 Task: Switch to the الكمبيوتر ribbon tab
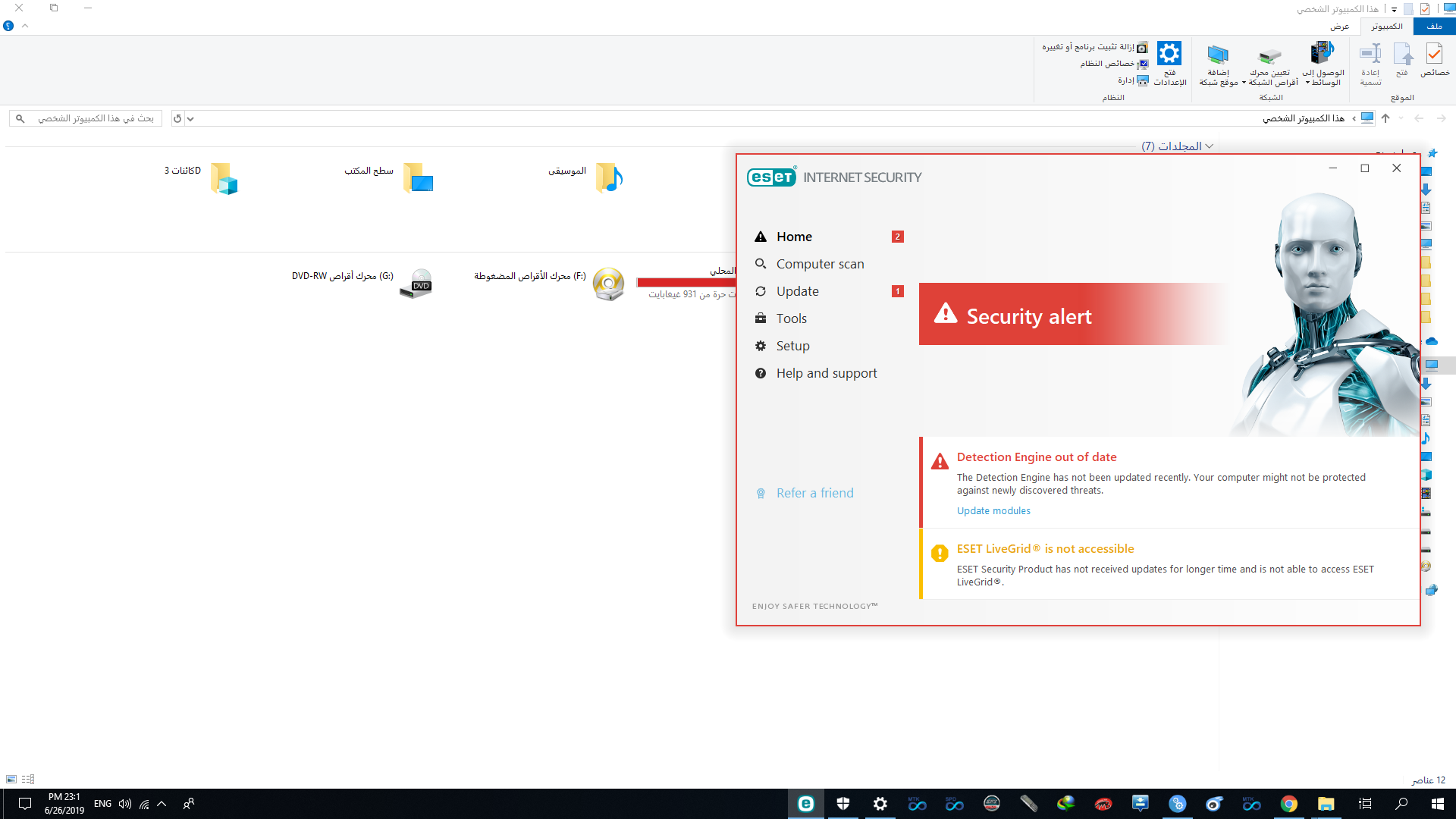(1387, 27)
